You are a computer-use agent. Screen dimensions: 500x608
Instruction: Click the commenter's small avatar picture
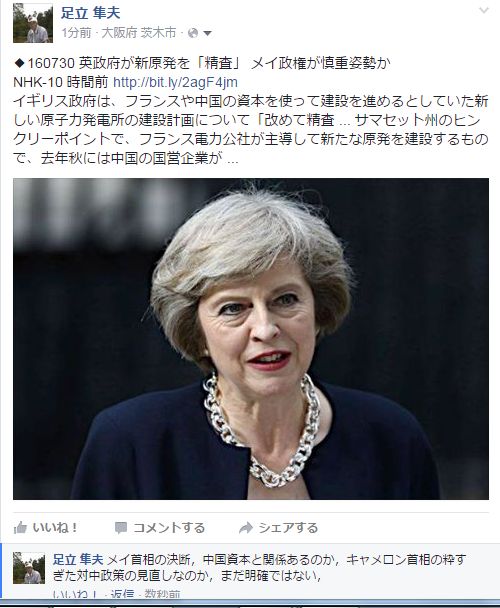coord(29,568)
